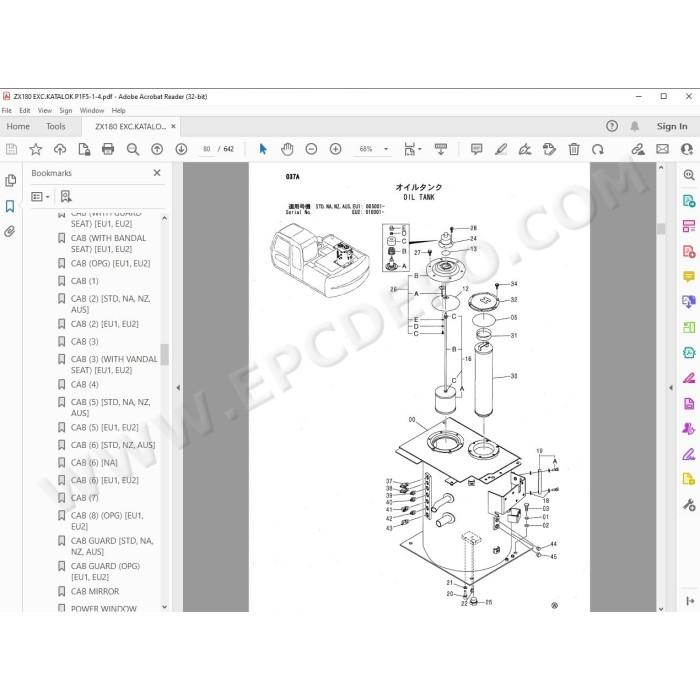Viewport: 700px width, 700px height.
Task: Open the Attachments paperclip panel icon
Action: click(x=10, y=231)
